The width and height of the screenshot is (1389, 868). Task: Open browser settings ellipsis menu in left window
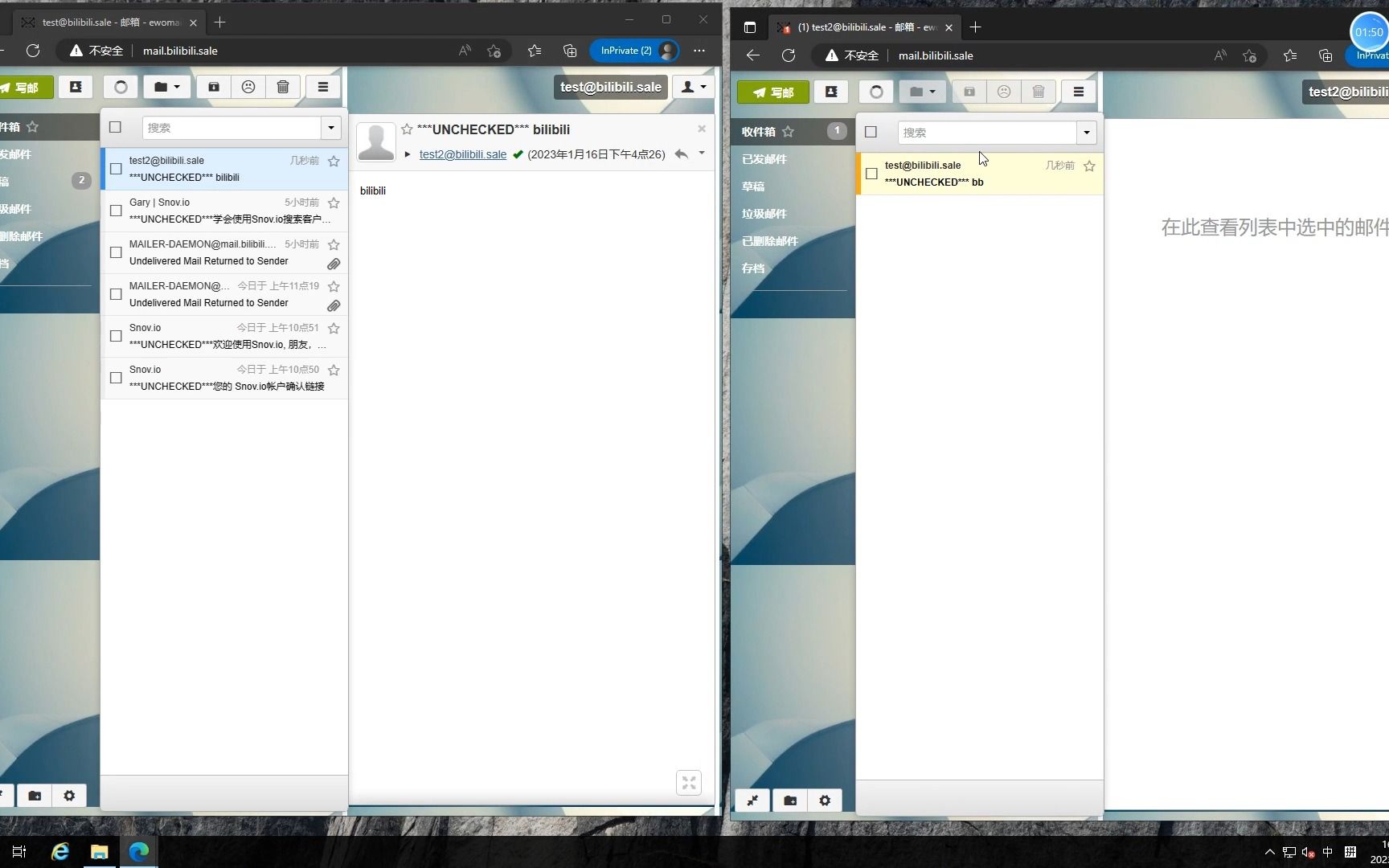pyautogui.click(x=699, y=51)
